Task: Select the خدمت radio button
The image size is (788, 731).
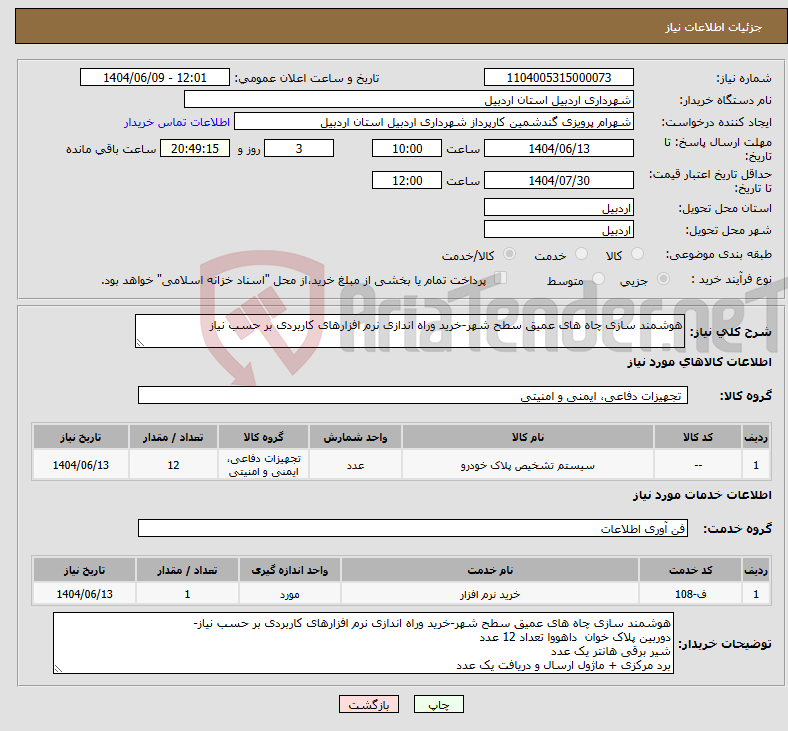Action: tap(581, 254)
